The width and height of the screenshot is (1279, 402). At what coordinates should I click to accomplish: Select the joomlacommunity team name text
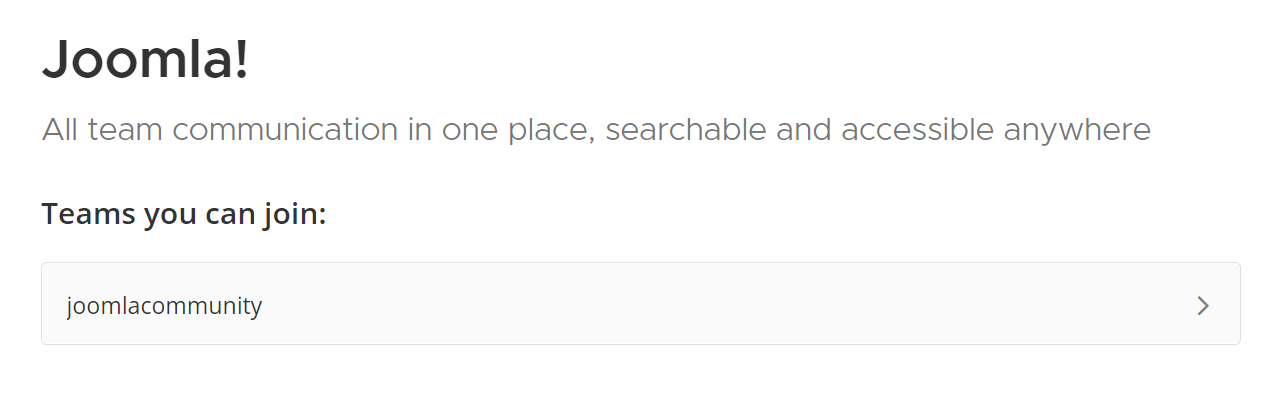pos(164,306)
